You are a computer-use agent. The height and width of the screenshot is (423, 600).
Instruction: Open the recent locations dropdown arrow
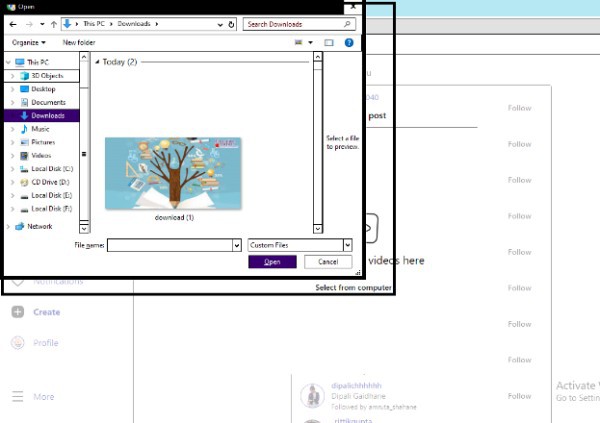tap(42, 24)
